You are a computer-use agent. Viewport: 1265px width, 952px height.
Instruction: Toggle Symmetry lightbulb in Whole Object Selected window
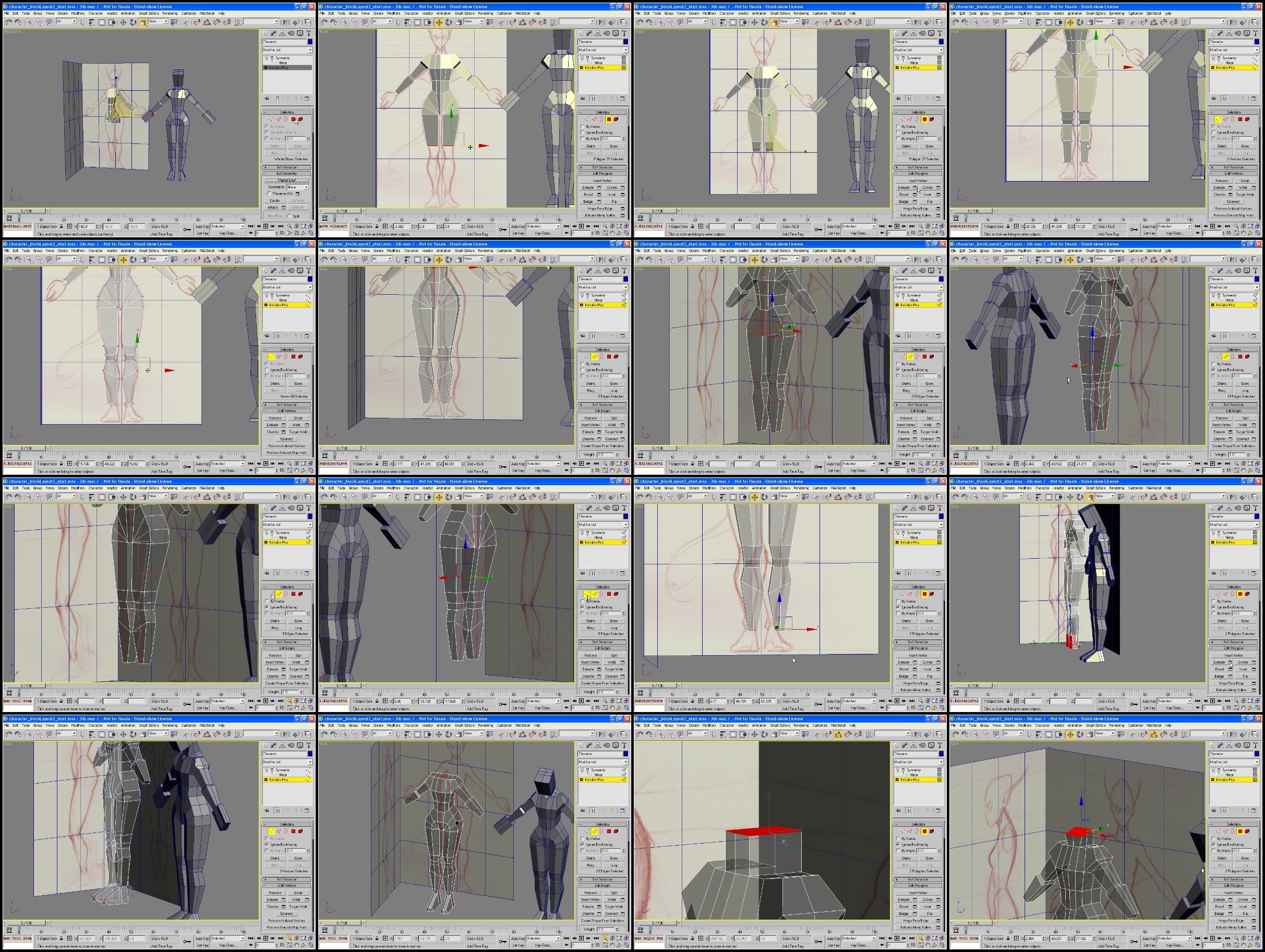click(x=267, y=58)
